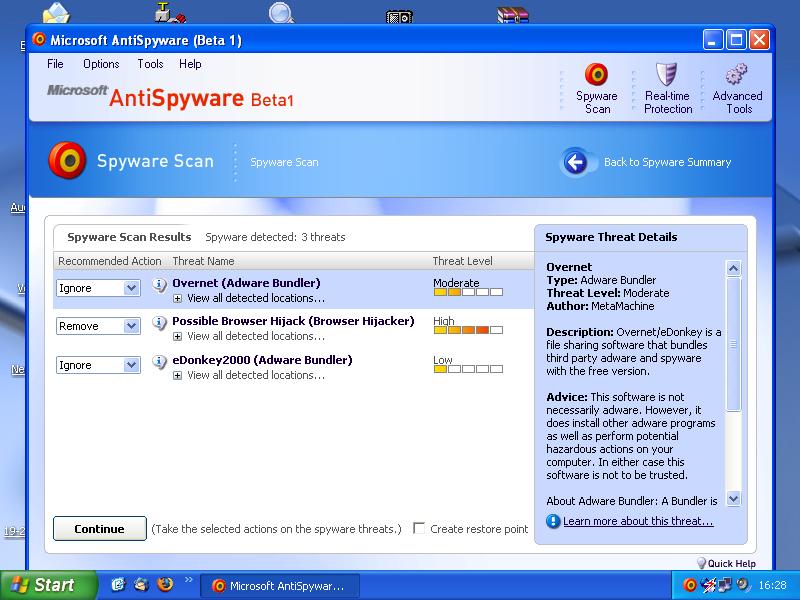Open Real-time Protection shield icon
This screenshot has width=800, height=600.
pyautogui.click(x=666, y=74)
